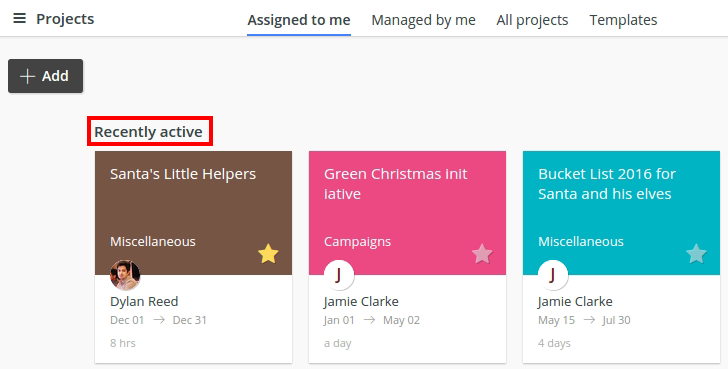The height and width of the screenshot is (369, 728).
Task: Click the May 15 start date
Action: pos(557,320)
